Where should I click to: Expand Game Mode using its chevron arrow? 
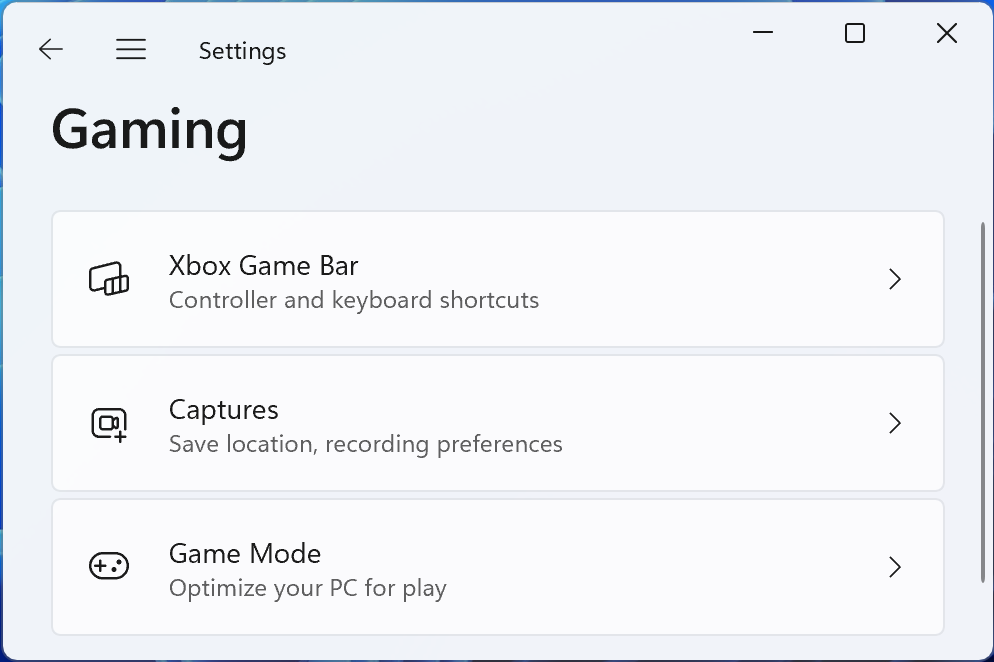pos(895,567)
